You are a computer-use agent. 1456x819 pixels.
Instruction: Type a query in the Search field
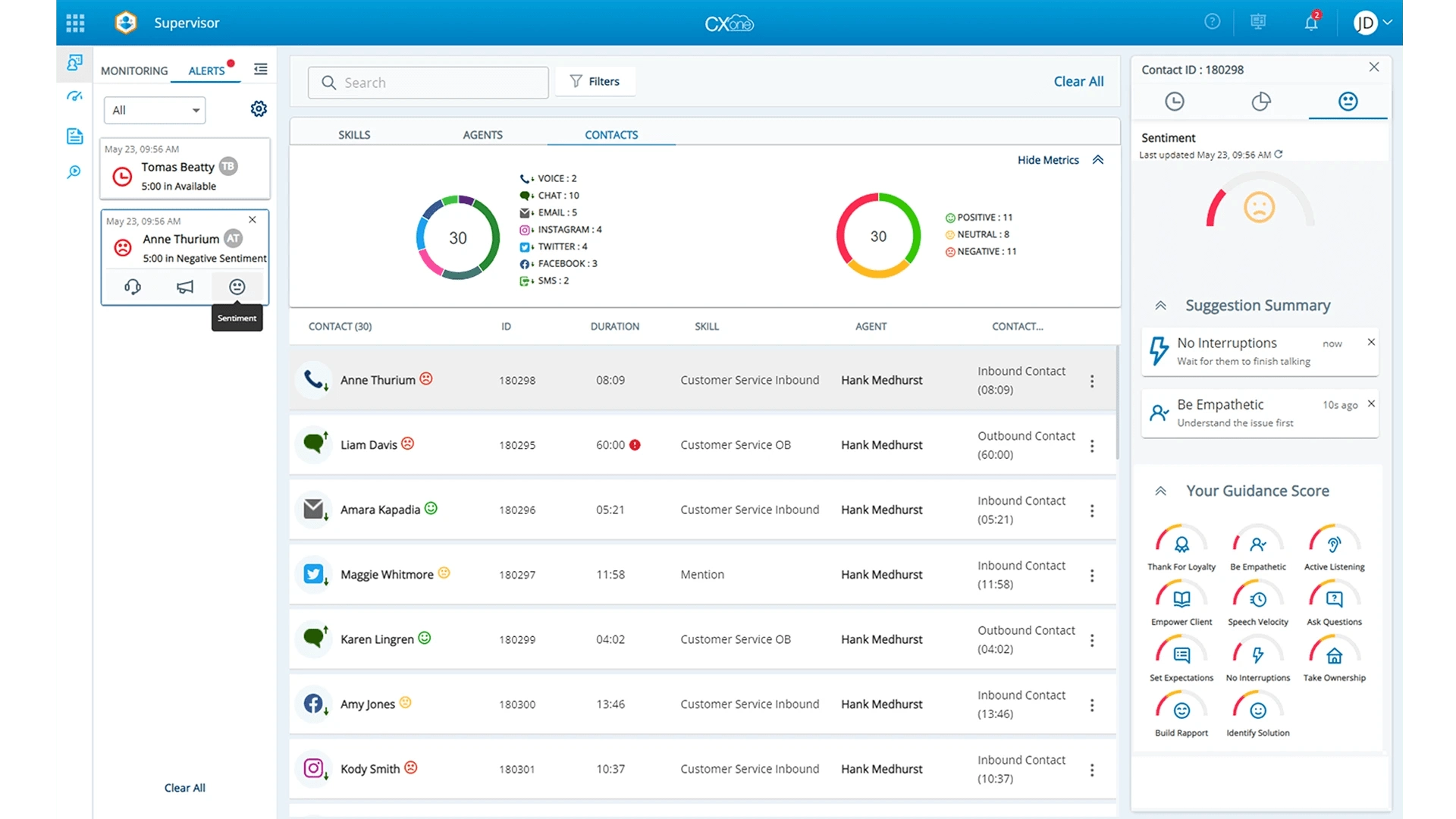tap(427, 82)
